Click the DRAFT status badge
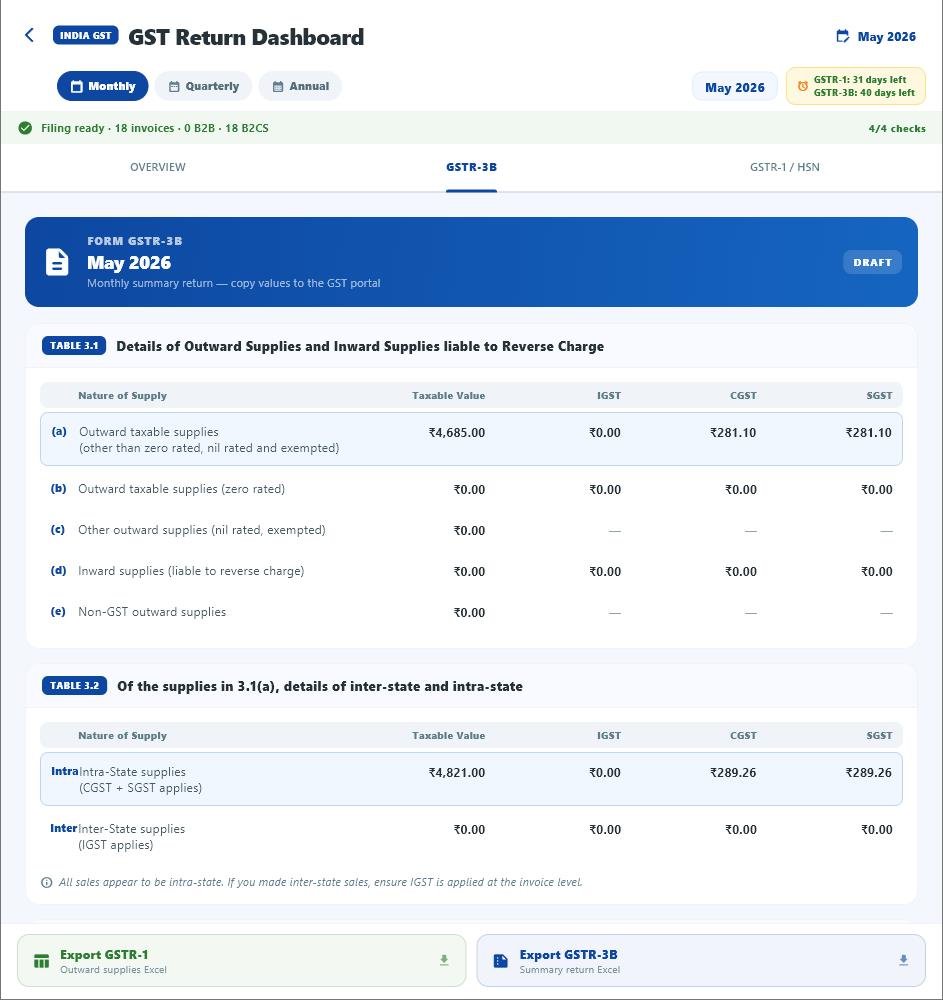 pyautogui.click(x=872, y=262)
